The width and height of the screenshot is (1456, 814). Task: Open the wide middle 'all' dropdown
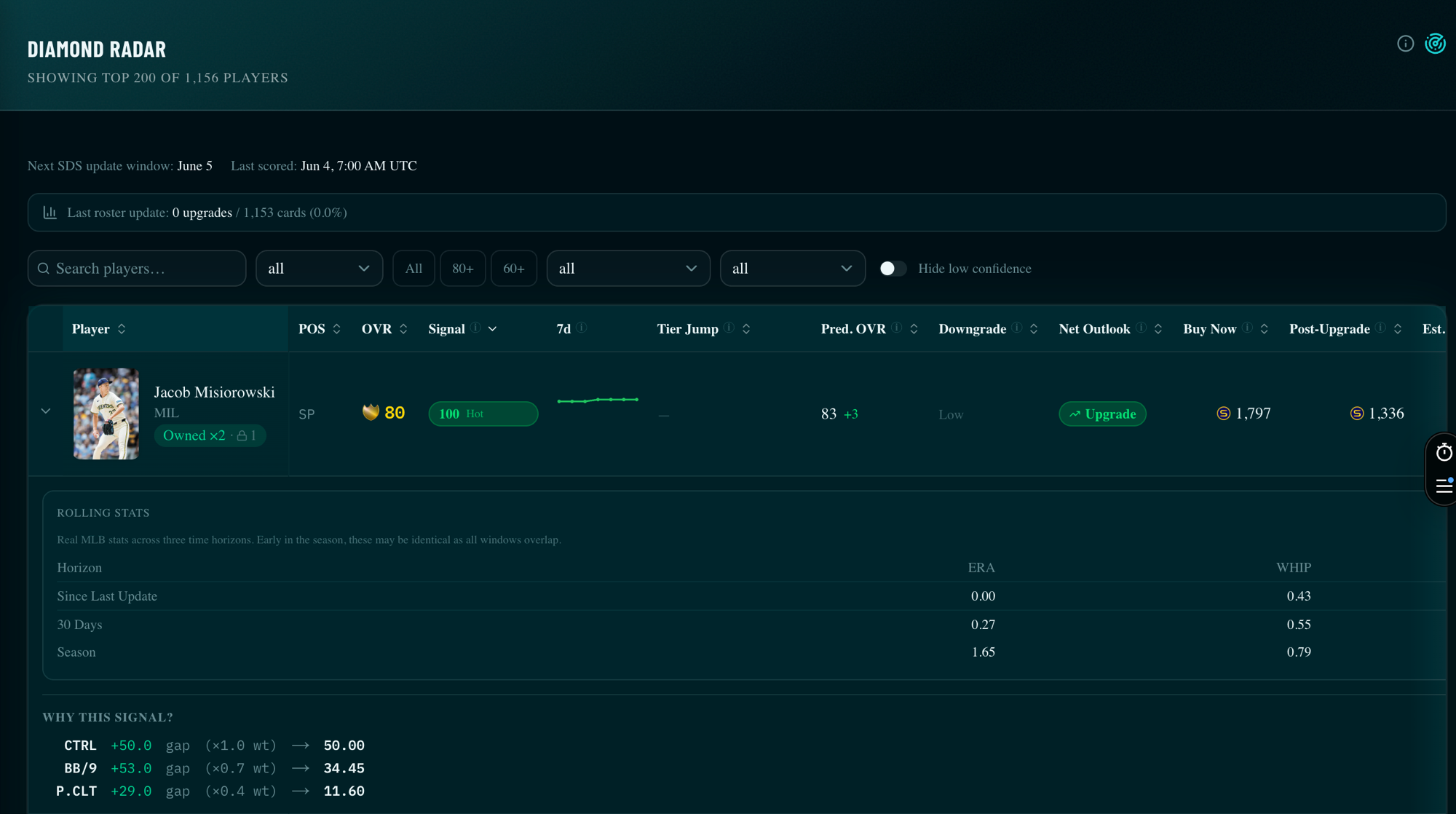pos(628,269)
